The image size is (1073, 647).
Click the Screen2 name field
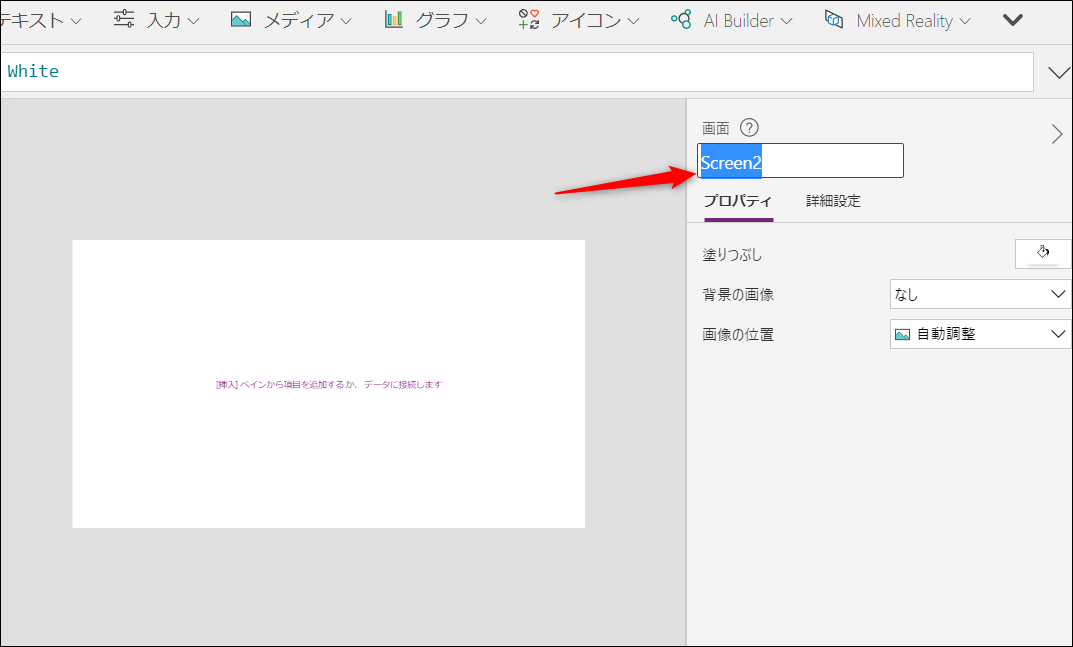tap(801, 161)
